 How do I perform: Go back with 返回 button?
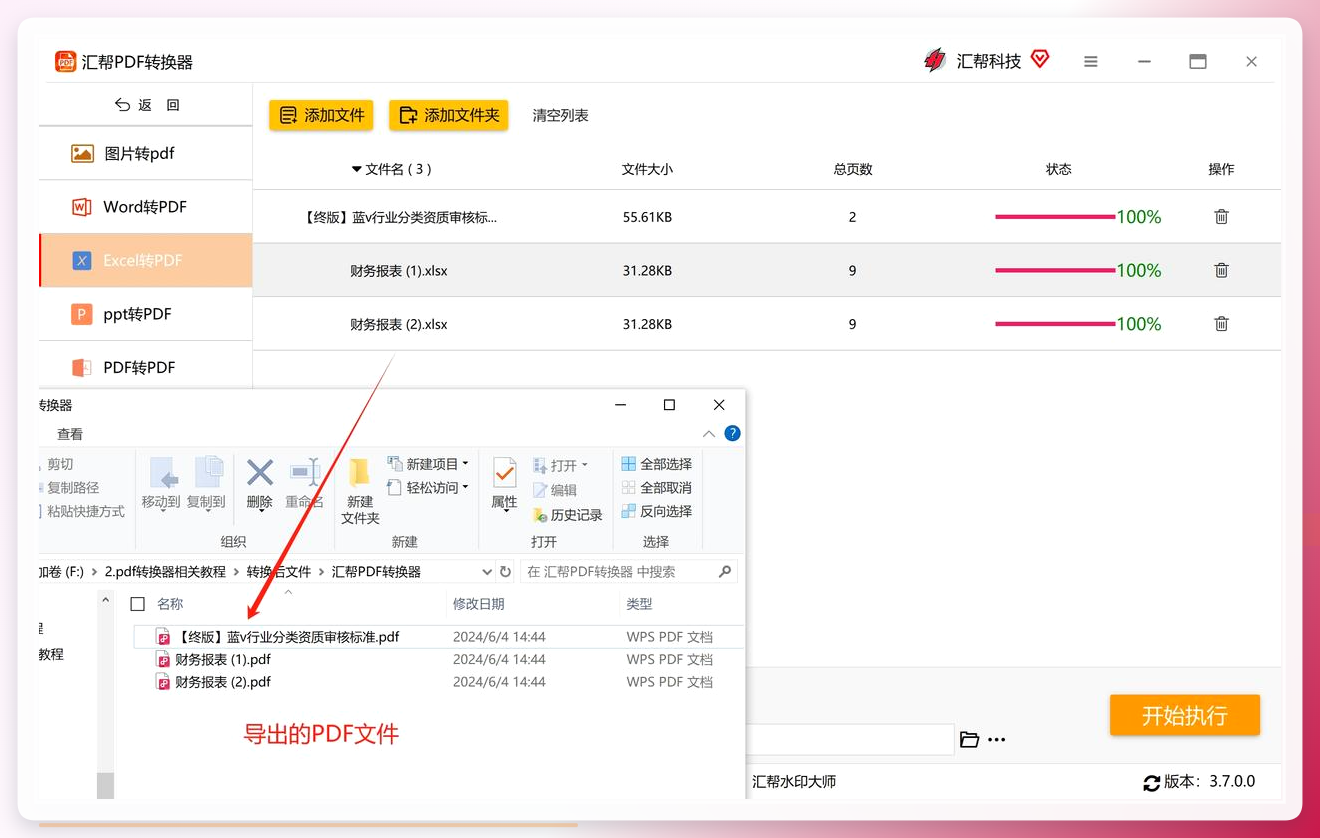147,105
